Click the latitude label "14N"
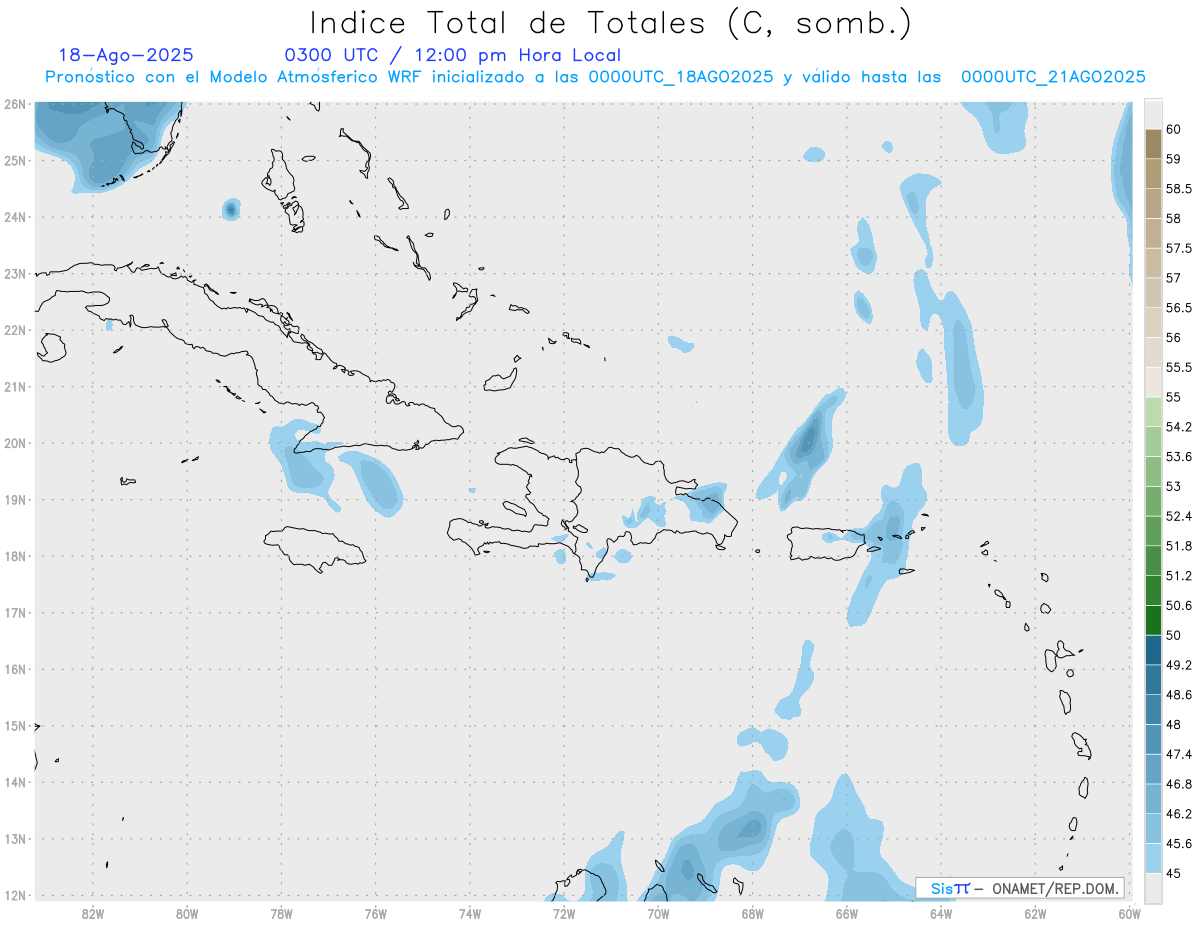 pyautogui.click(x=15, y=783)
